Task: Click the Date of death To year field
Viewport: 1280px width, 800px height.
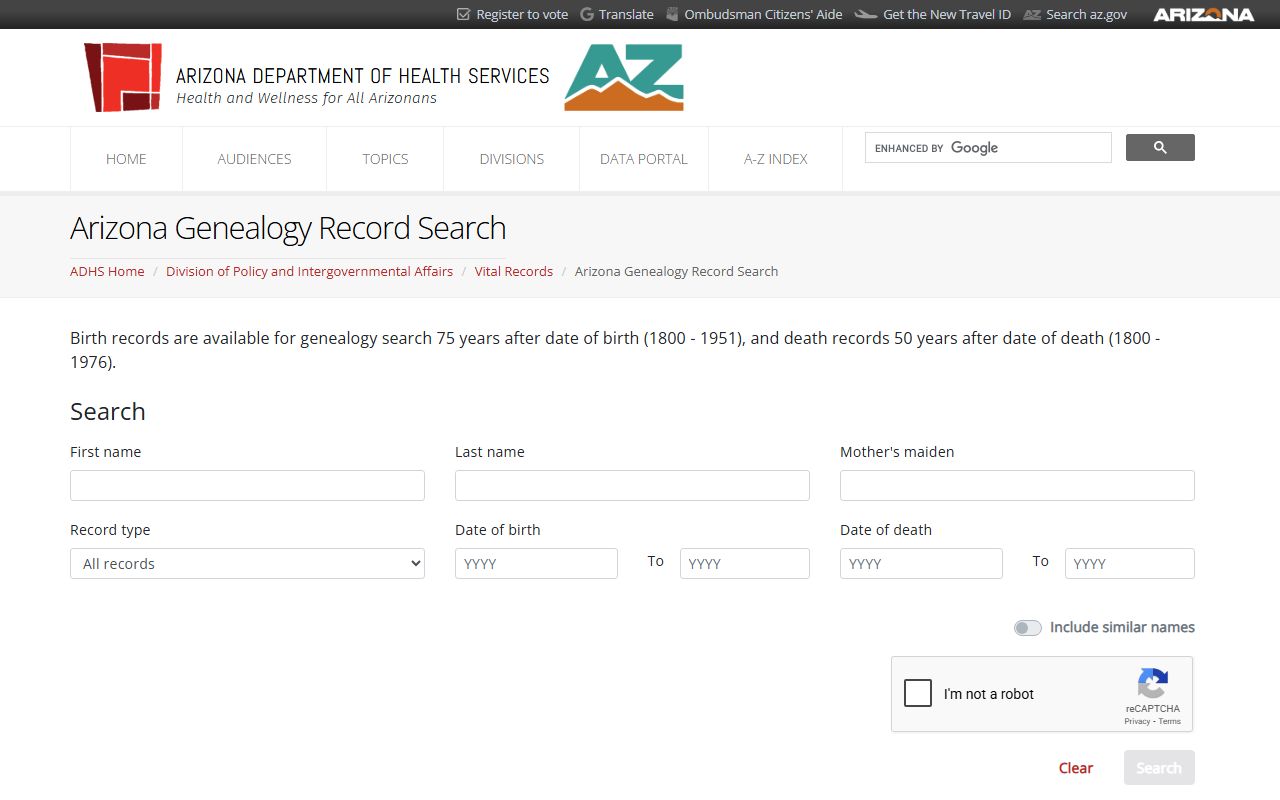Action: click(1130, 563)
